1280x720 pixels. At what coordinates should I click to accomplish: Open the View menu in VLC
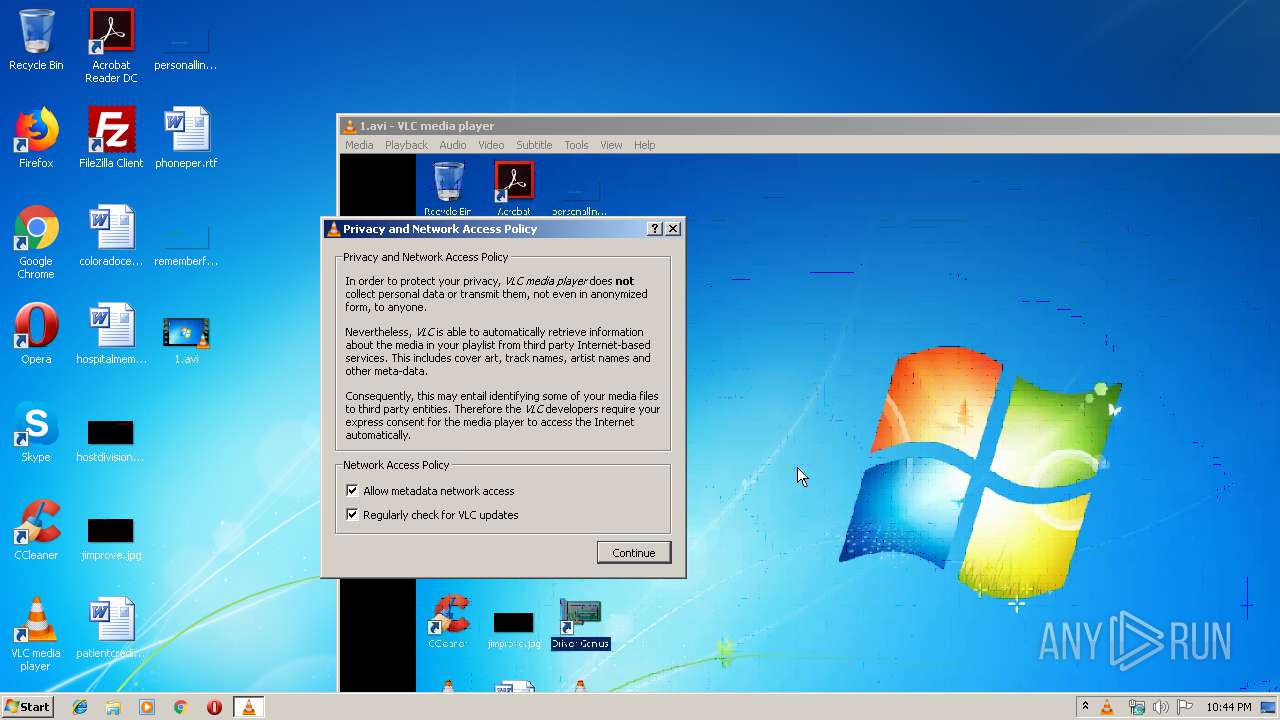pyautogui.click(x=611, y=145)
